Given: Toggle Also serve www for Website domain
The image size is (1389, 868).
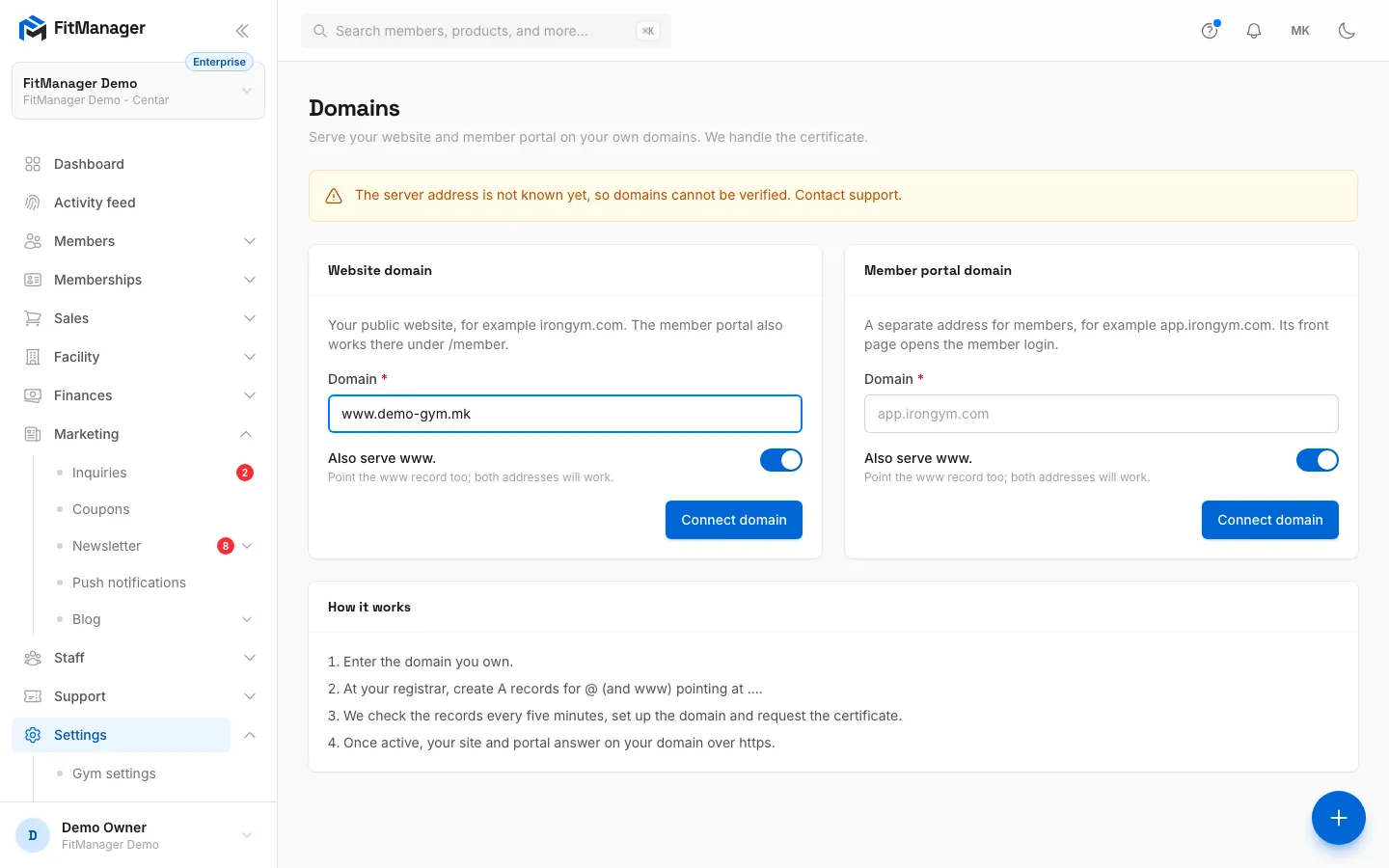Looking at the screenshot, I should [x=781, y=460].
